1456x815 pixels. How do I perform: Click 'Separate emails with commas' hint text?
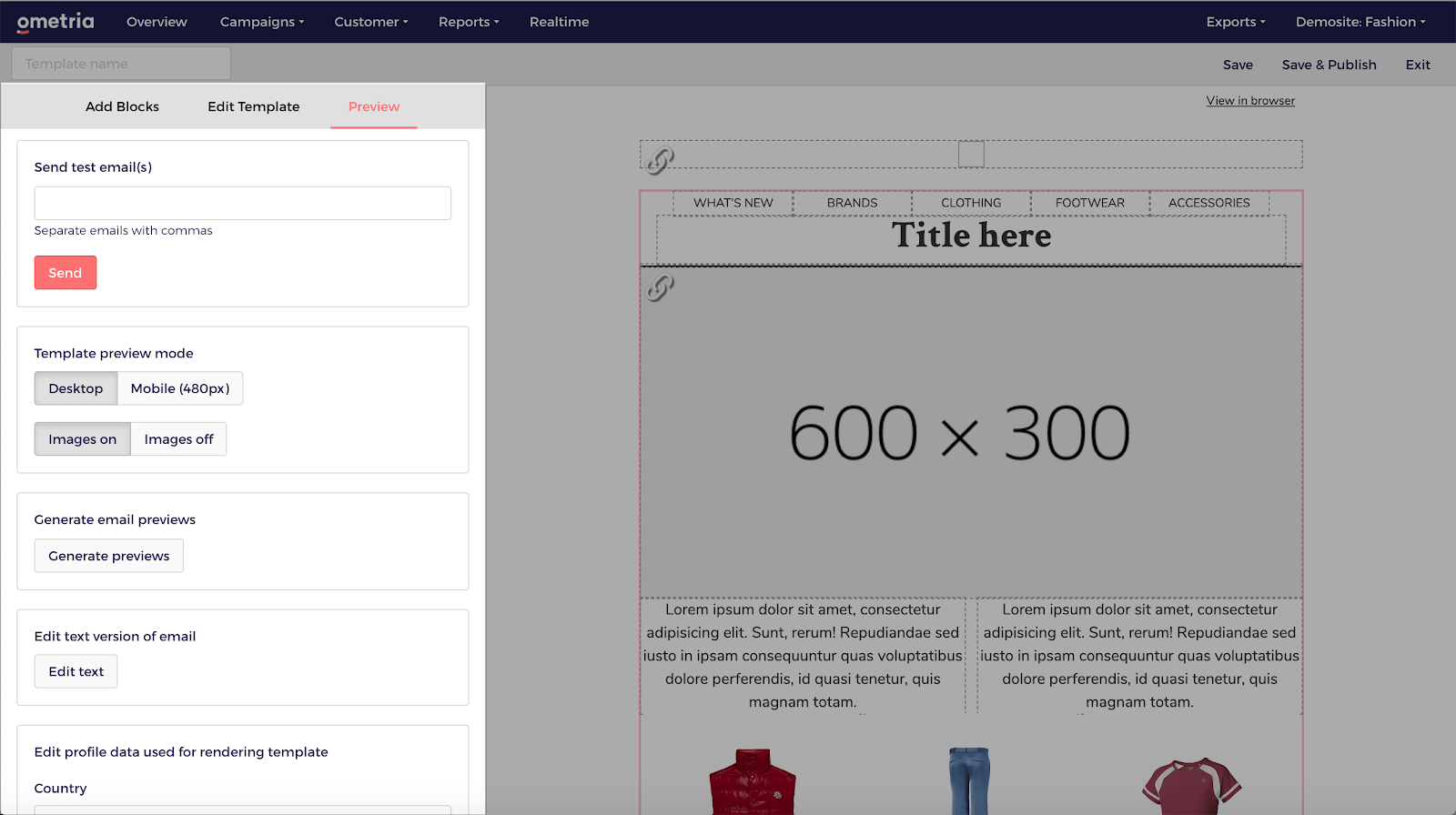[123, 231]
